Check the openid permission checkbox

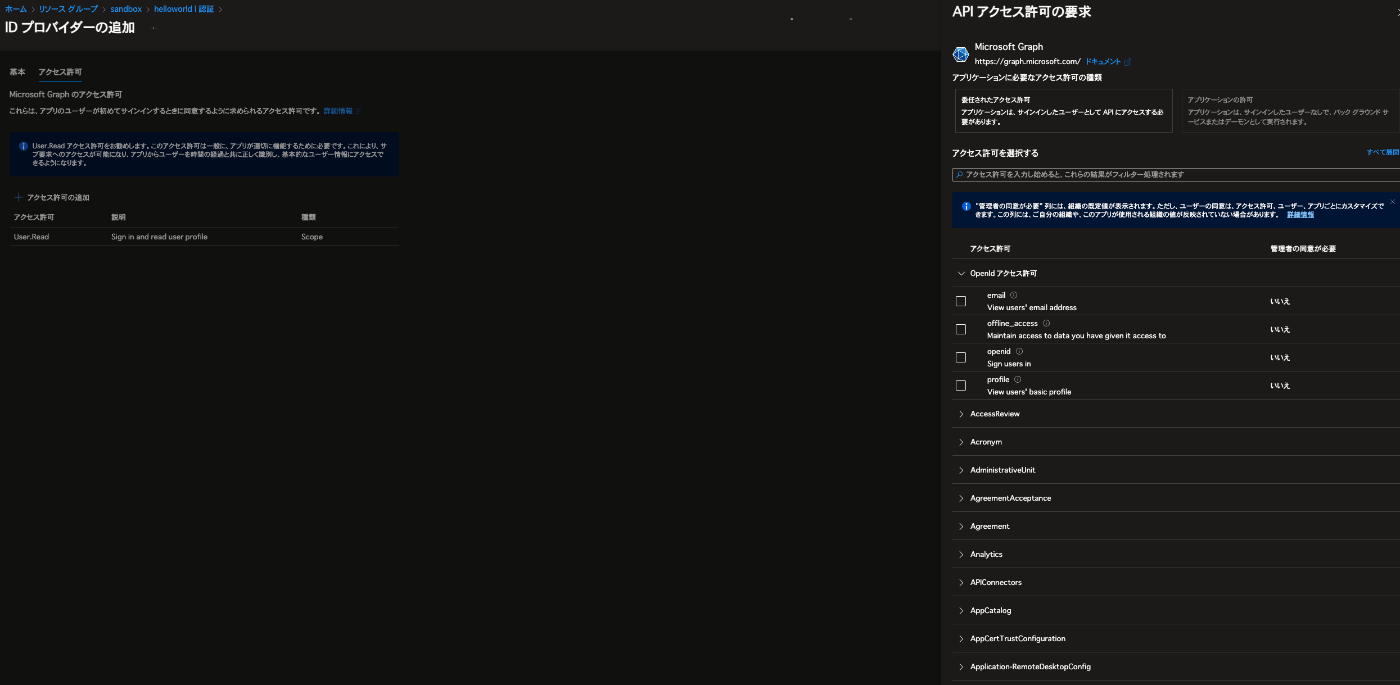click(961, 357)
